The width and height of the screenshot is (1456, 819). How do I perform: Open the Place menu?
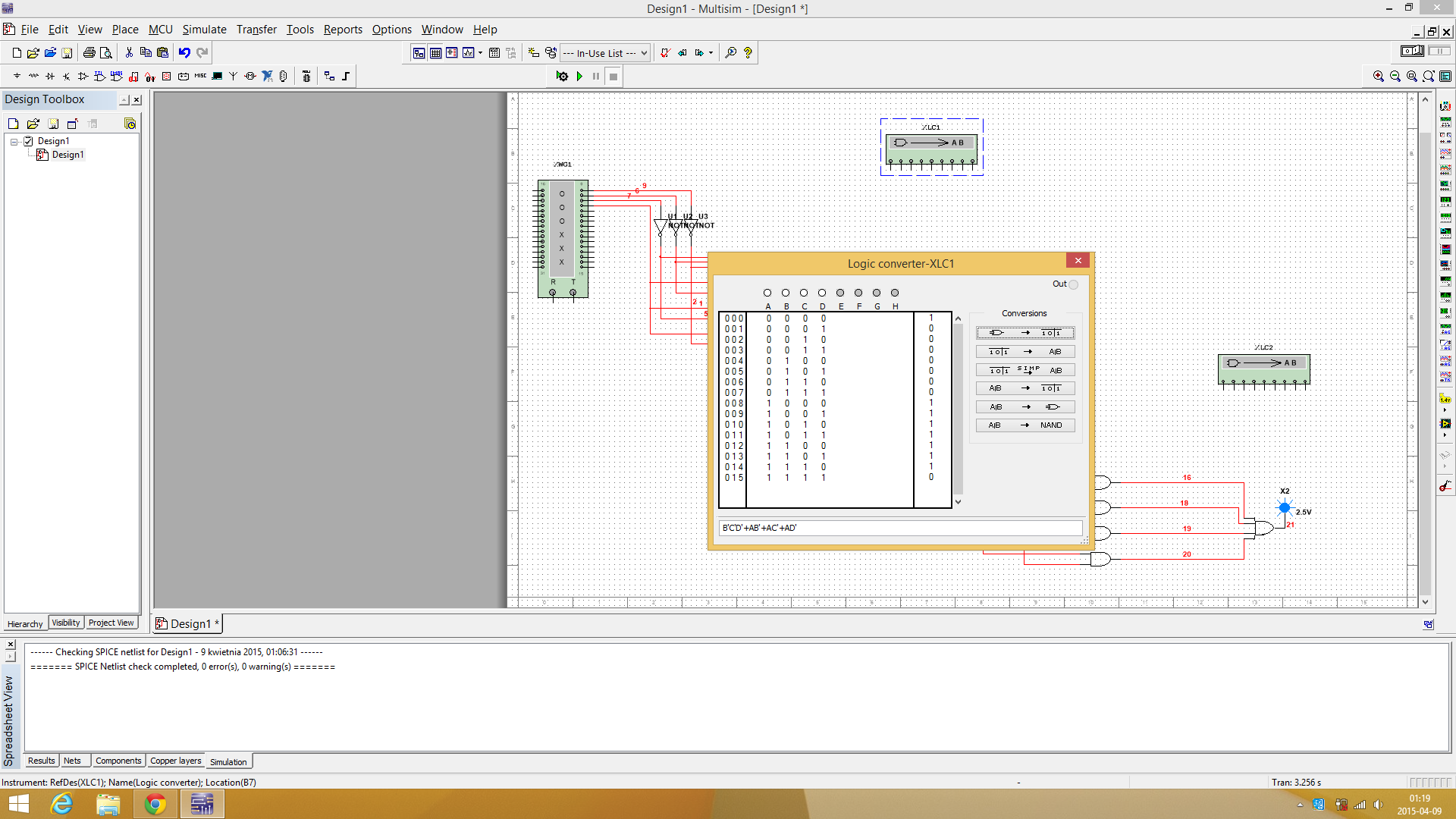(x=125, y=30)
